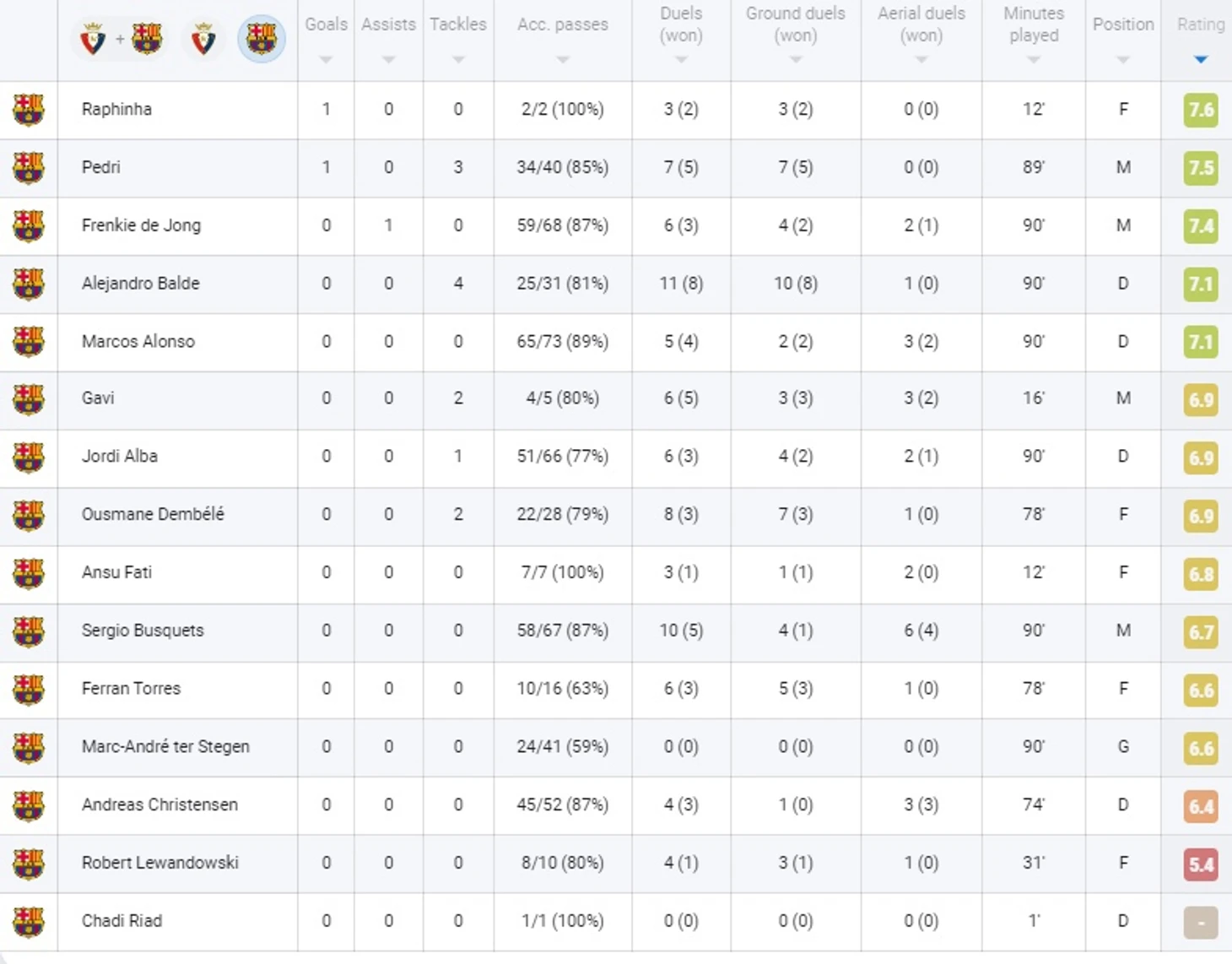The width and height of the screenshot is (1232, 964).
Task: Click the Barcelona badge beside Ansu Fati
Action: 29,572
